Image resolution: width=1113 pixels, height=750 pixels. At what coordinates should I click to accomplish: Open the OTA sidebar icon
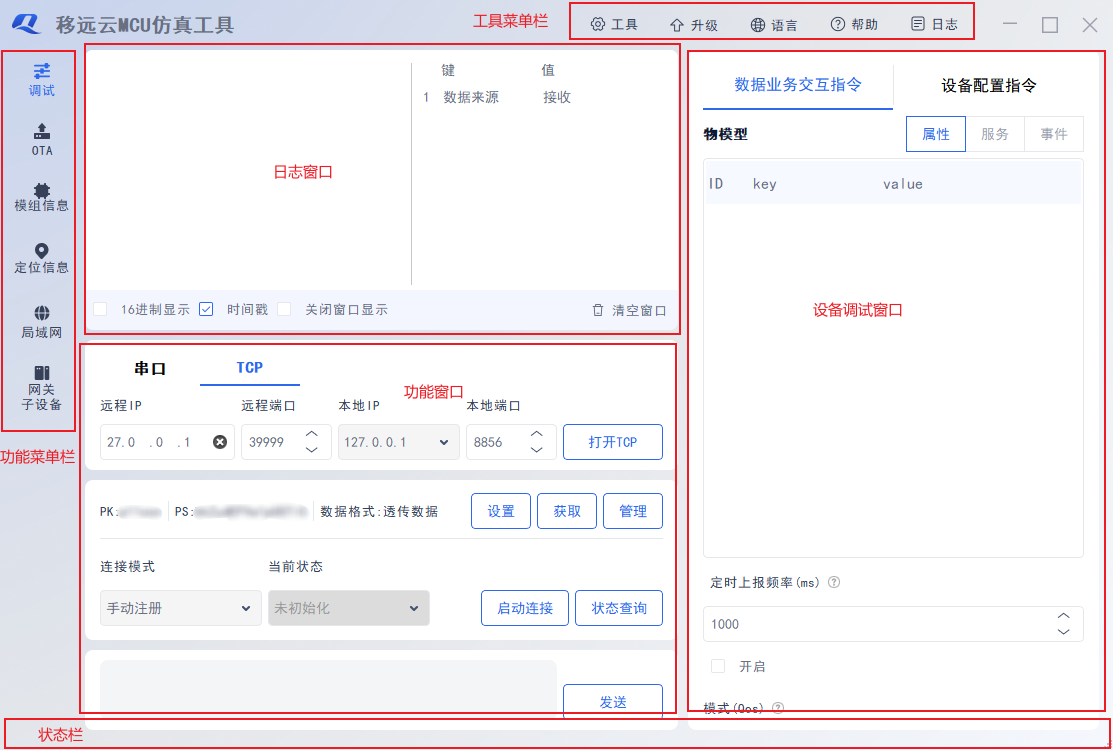tap(42, 131)
